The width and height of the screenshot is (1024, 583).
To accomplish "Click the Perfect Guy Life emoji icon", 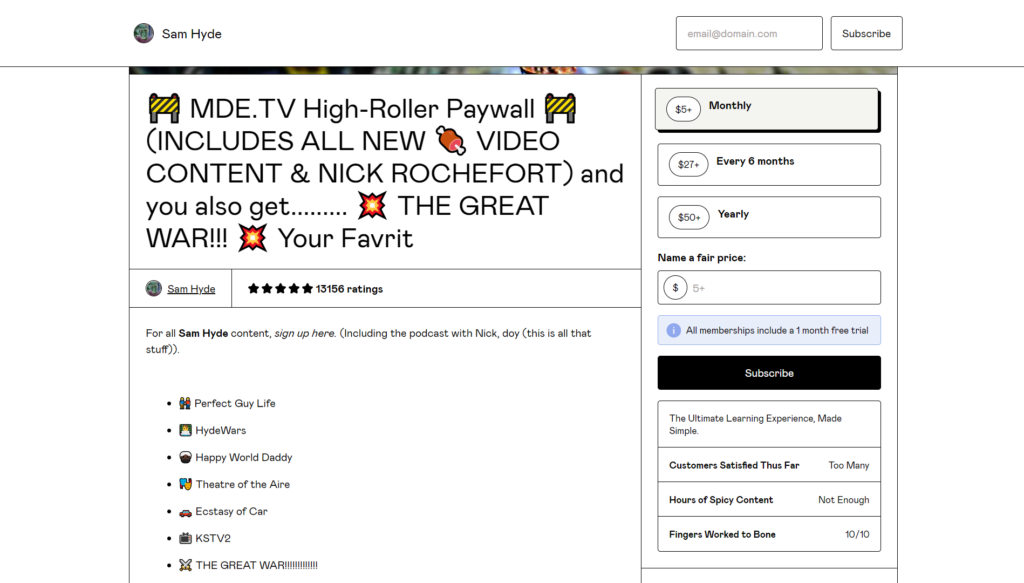I will [x=185, y=403].
